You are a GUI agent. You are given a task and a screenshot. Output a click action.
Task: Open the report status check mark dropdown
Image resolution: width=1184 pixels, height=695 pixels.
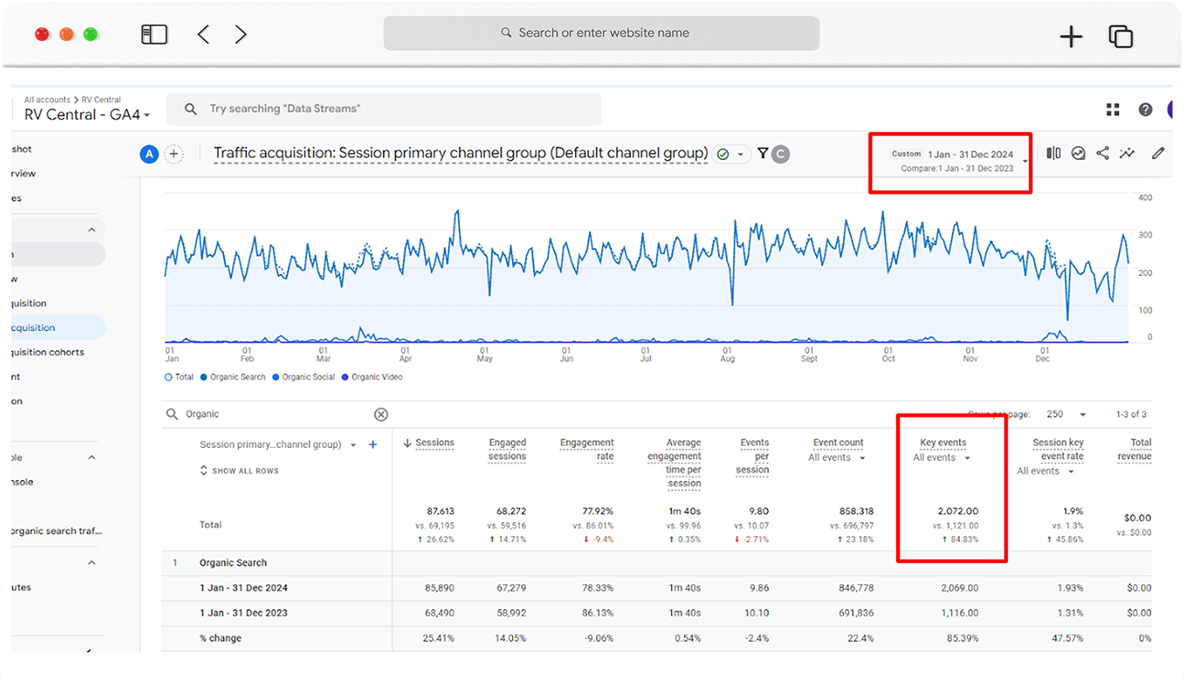(730, 154)
